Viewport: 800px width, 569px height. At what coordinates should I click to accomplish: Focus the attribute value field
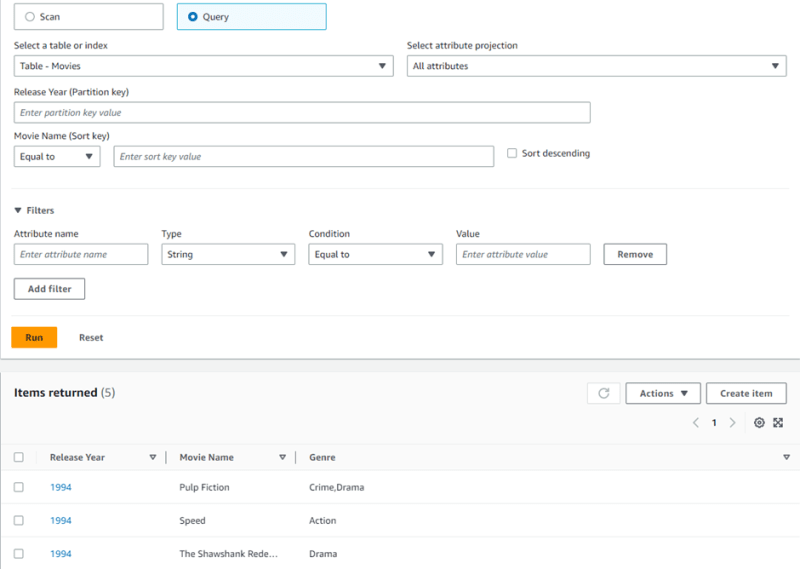tap(523, 254)
